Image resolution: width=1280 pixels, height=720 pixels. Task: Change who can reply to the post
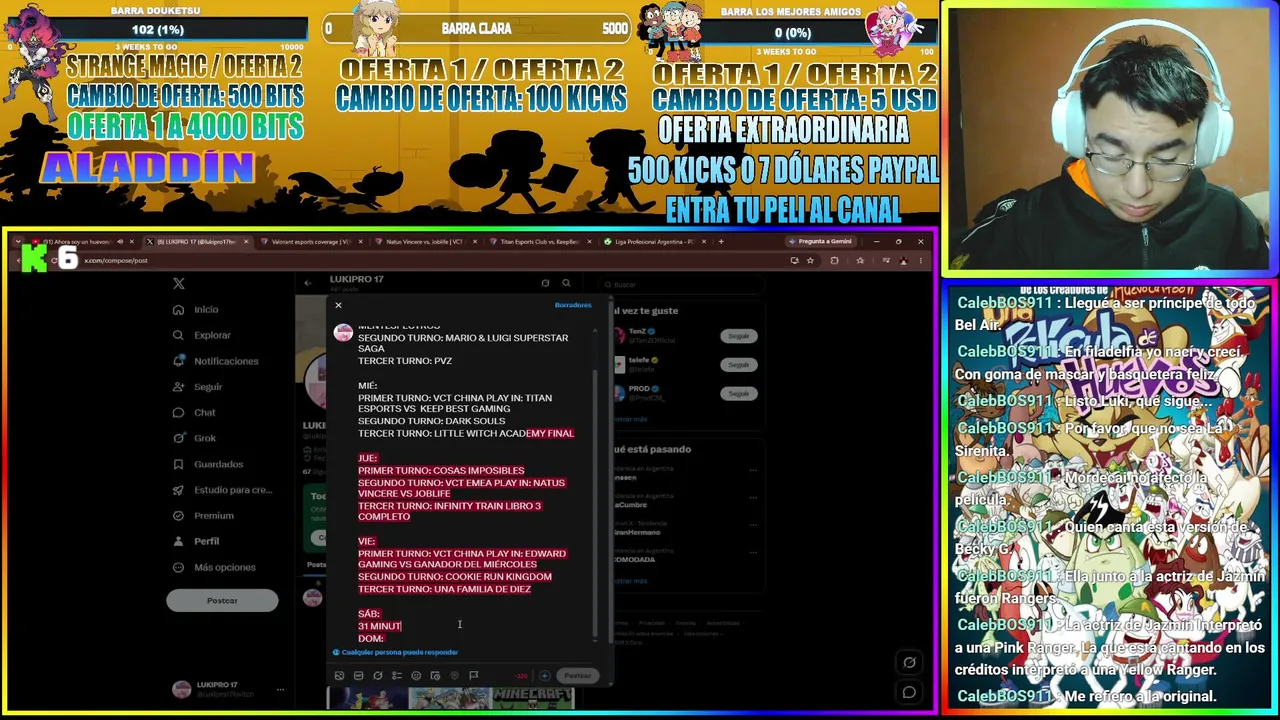[x=396, y=652]
